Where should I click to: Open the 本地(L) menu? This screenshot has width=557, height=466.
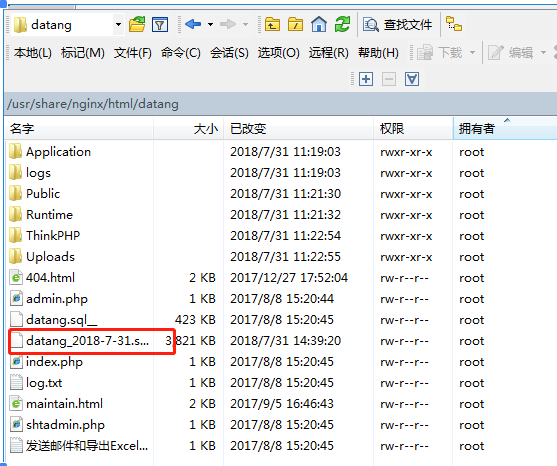pyautogui.click(x=33, y=53)
